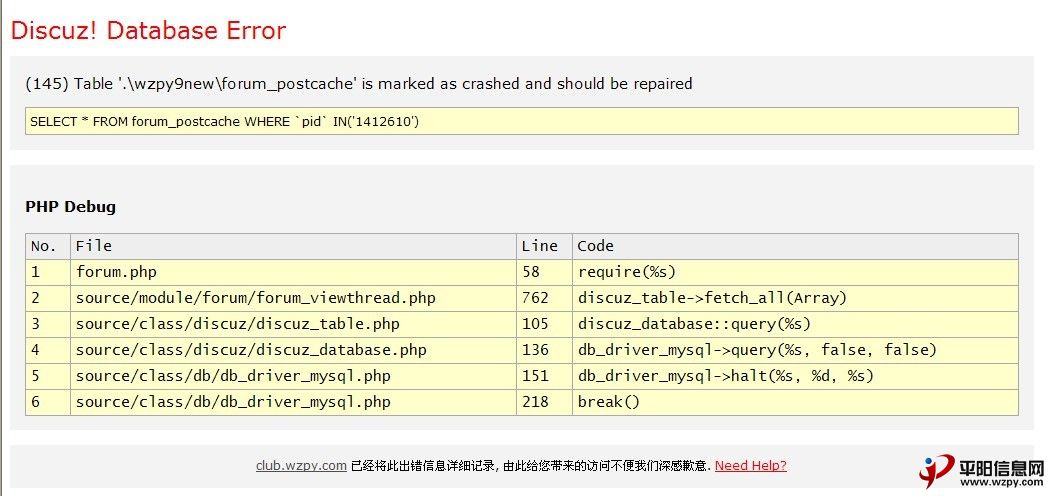Click row number 1 cell
This screenshot has height=496, width=1051.
point(48,272)
